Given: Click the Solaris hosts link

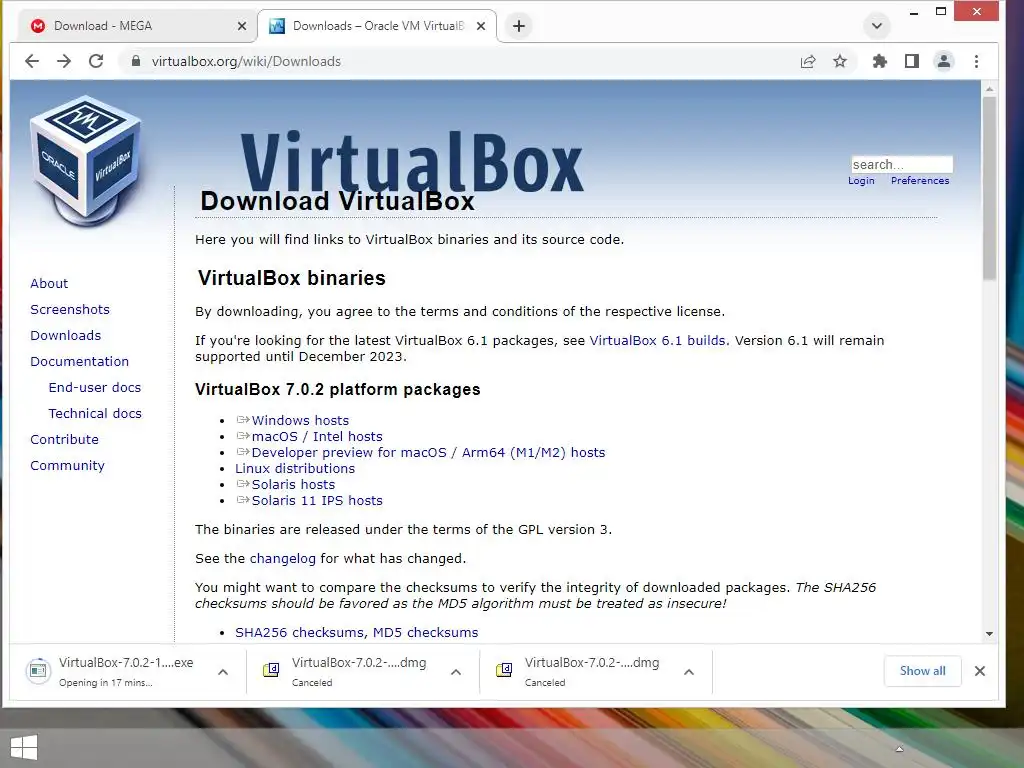Looking at the screenshot, I should point(293,485).
